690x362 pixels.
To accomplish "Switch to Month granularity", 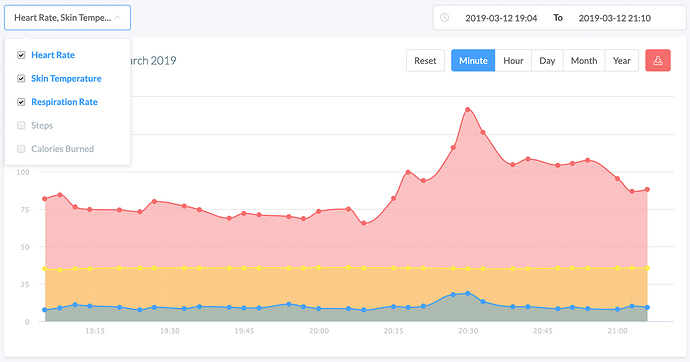I will 584,60.
